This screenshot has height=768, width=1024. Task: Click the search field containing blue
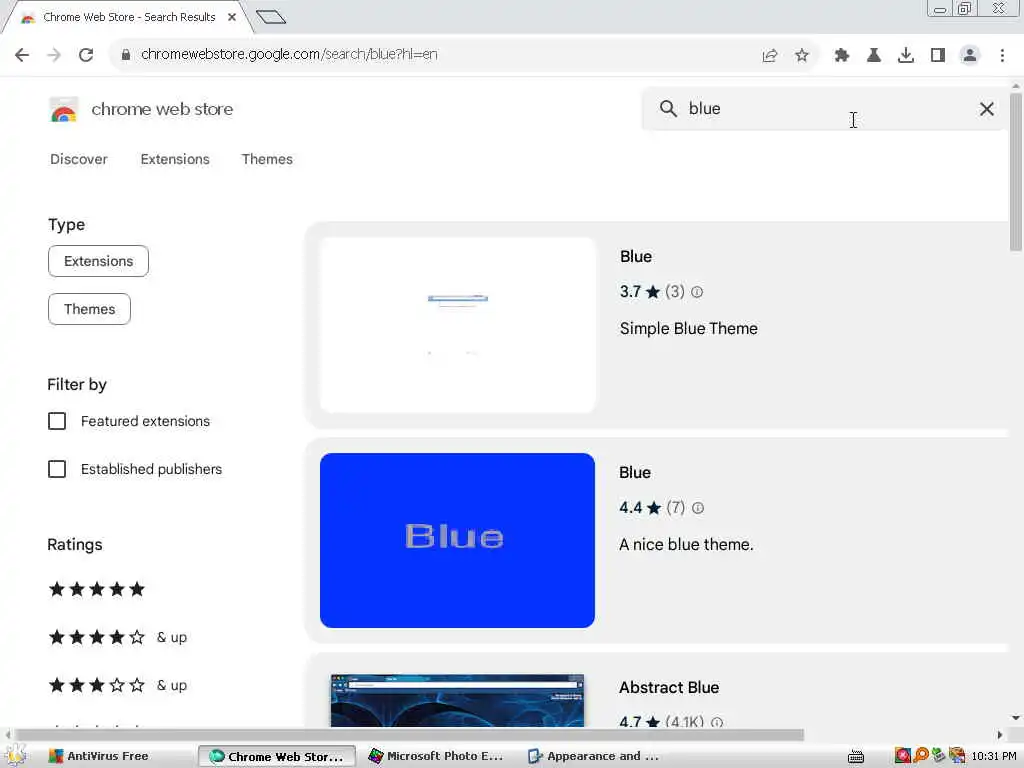click(824, 109)
